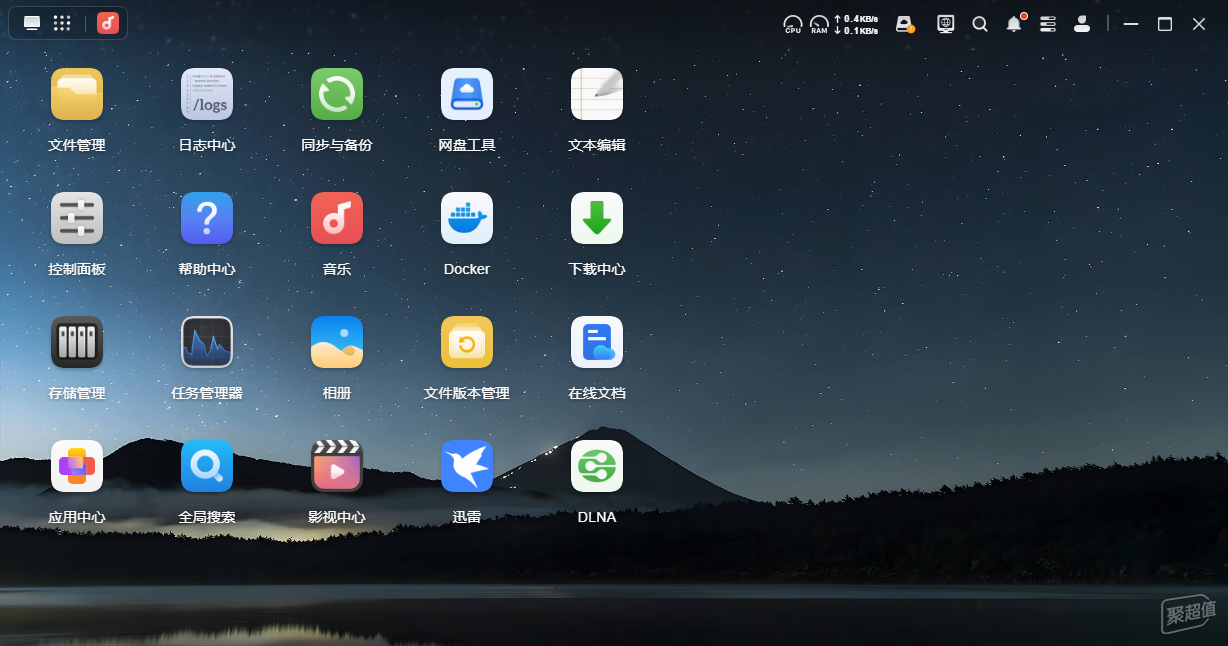This screenshot has height=646, width=1228.
Task: Open the remote access globe monitor icon
Action: pos(945,24)
